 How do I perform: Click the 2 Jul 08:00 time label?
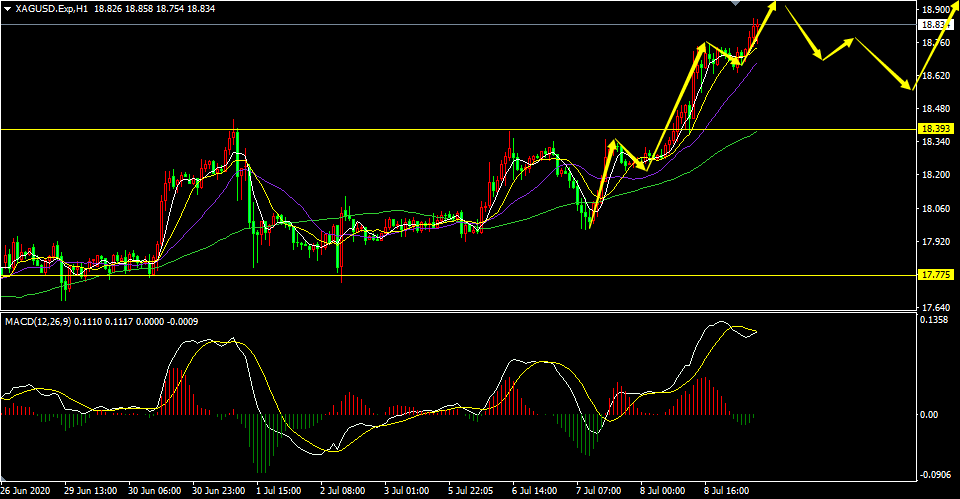click(342, 491)
